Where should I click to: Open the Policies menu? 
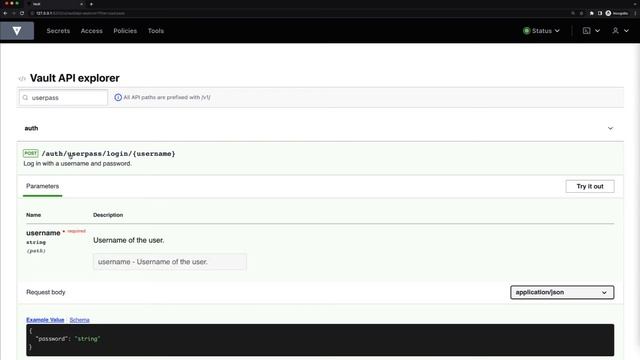125,31
